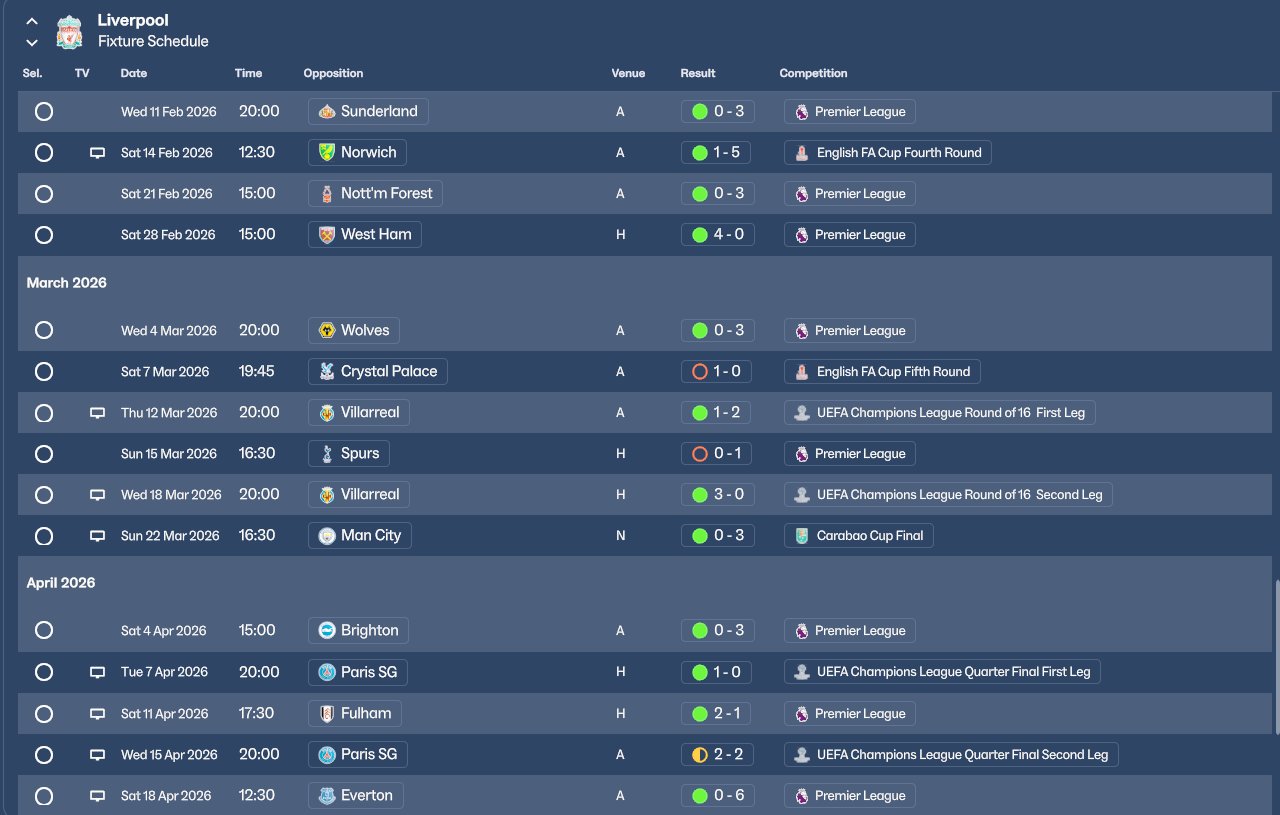This screenshot has height=815, width=1280.
Task: Click the green win indicator for West Ham
Action: coord(700,235)
